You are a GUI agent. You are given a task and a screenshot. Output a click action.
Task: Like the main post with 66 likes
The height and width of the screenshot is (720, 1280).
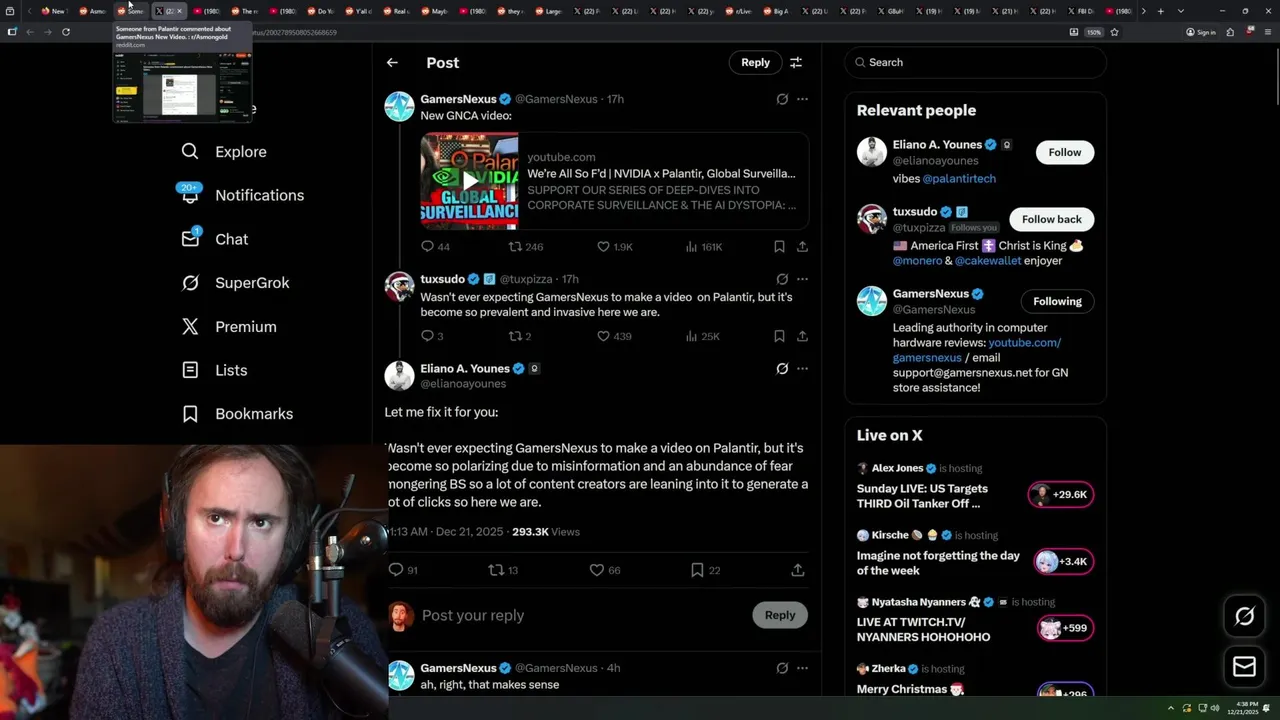point(605,570)
